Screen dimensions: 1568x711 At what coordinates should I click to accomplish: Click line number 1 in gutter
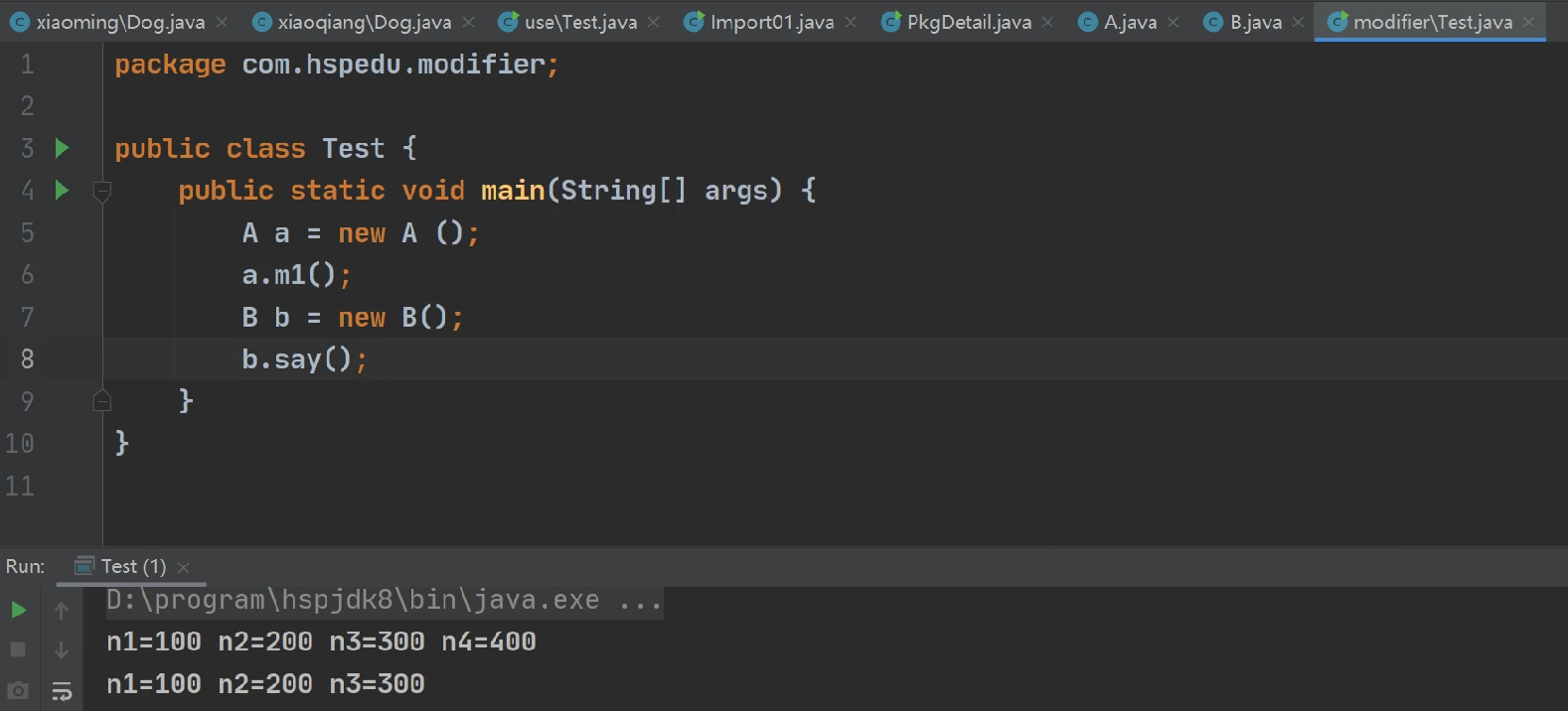coord(28,65)
